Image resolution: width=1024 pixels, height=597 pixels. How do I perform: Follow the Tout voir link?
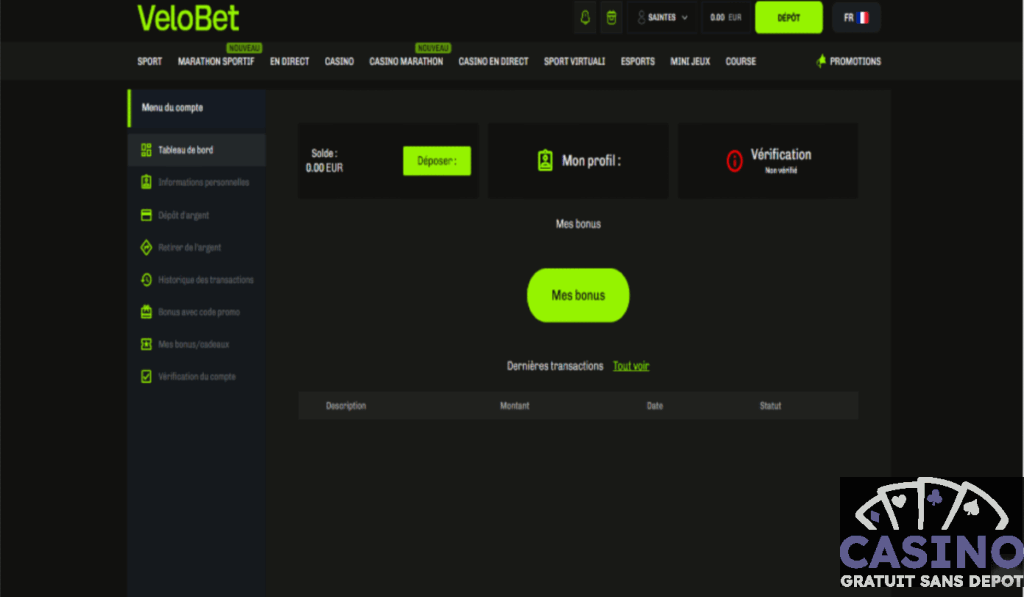pyautogui.click(x=631, y=366)
